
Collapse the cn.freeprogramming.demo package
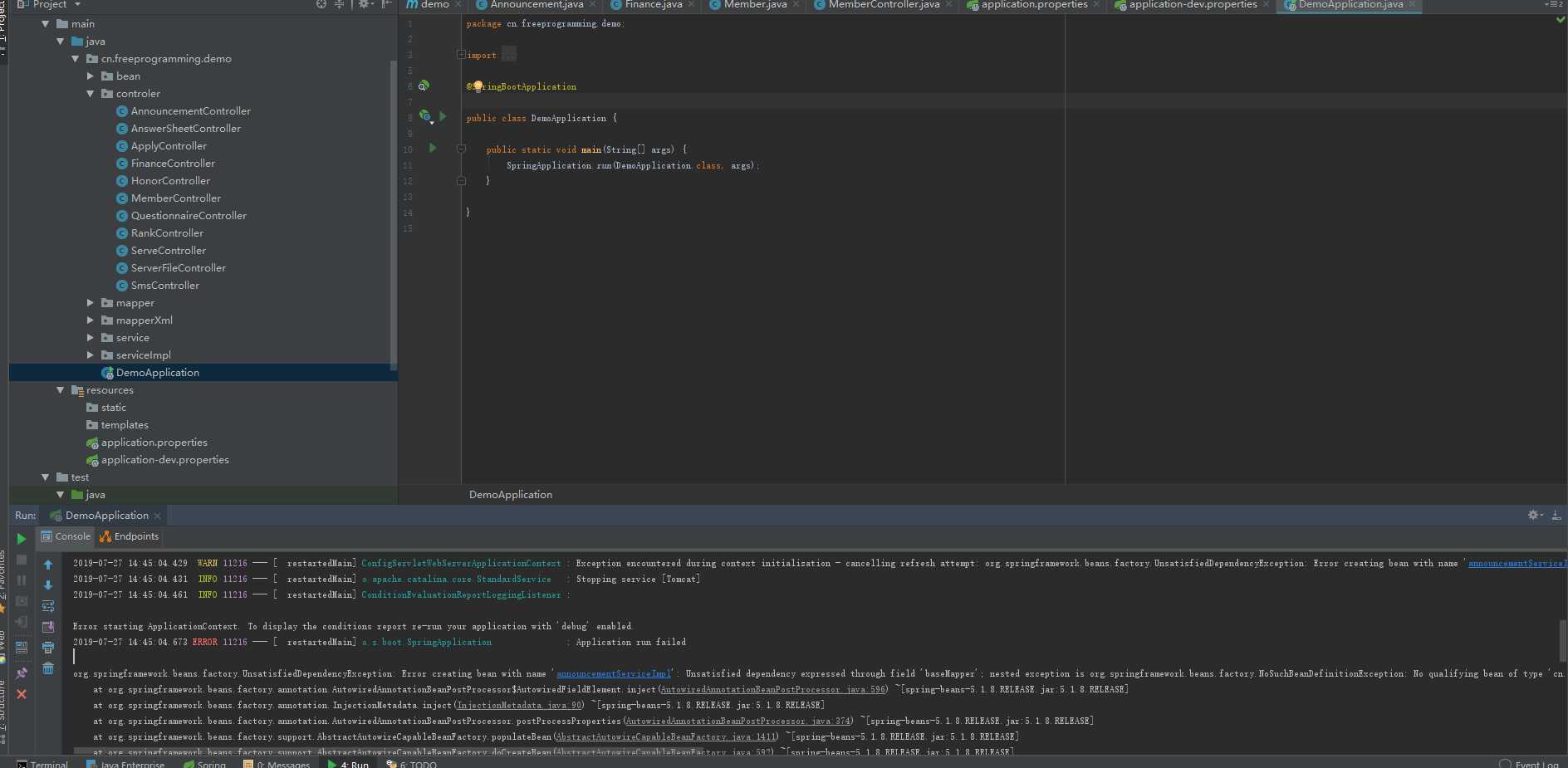(x=76, y=59)
